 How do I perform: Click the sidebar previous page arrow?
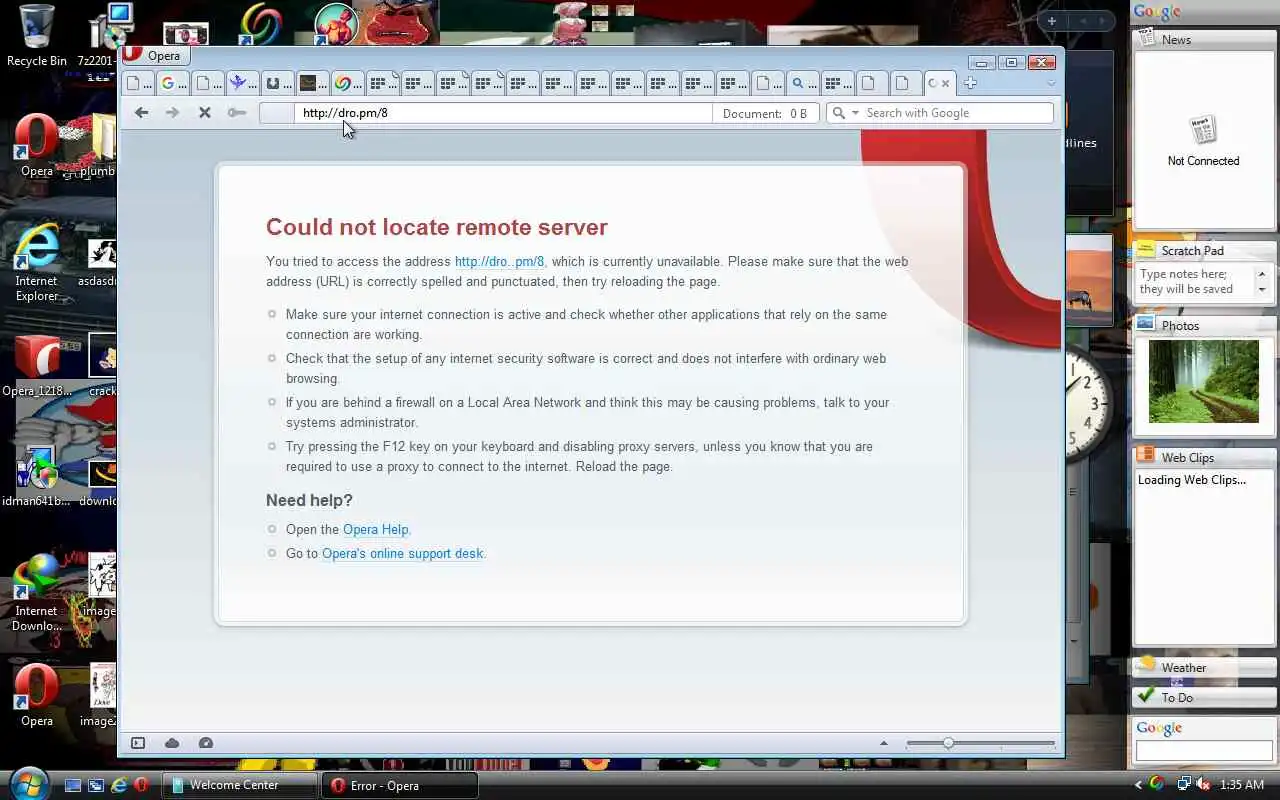point(1084,21)
